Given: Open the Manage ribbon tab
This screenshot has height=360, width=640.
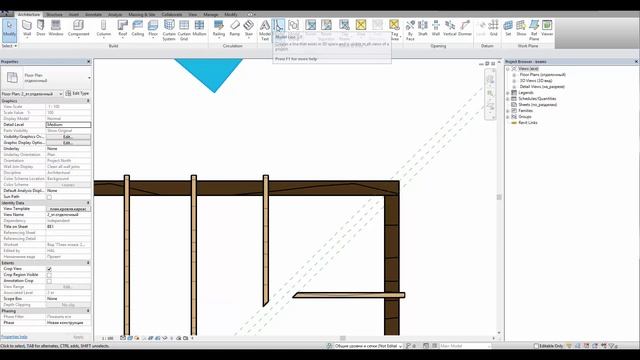Looking at the screenshot, I should (x=211, y=15).
